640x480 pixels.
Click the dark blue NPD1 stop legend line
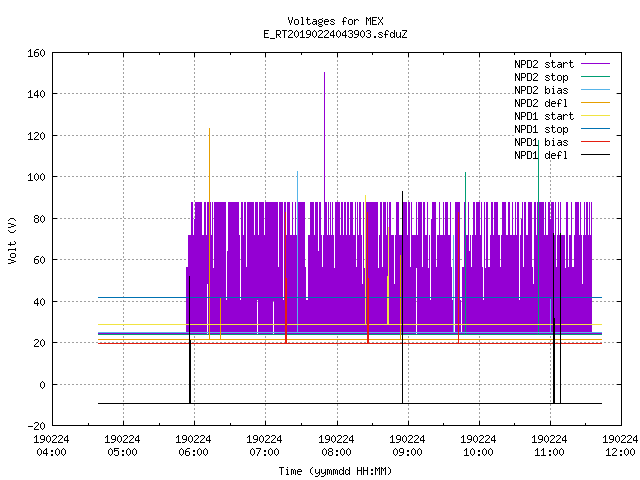tap(595, 129)
